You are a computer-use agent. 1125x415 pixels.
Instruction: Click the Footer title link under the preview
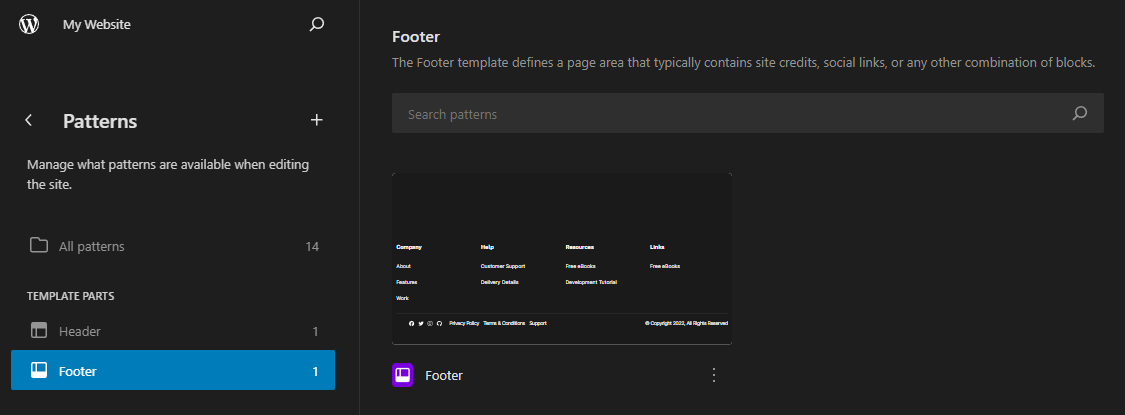click(x=444, y=375)
